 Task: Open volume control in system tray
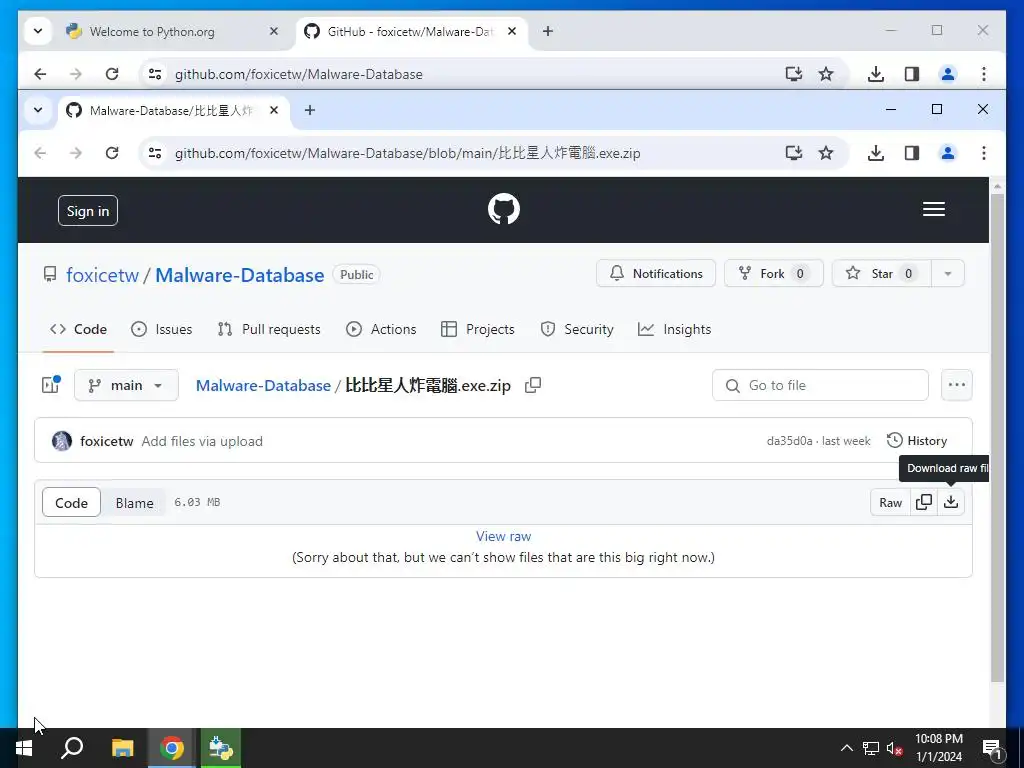coord(894,748)
